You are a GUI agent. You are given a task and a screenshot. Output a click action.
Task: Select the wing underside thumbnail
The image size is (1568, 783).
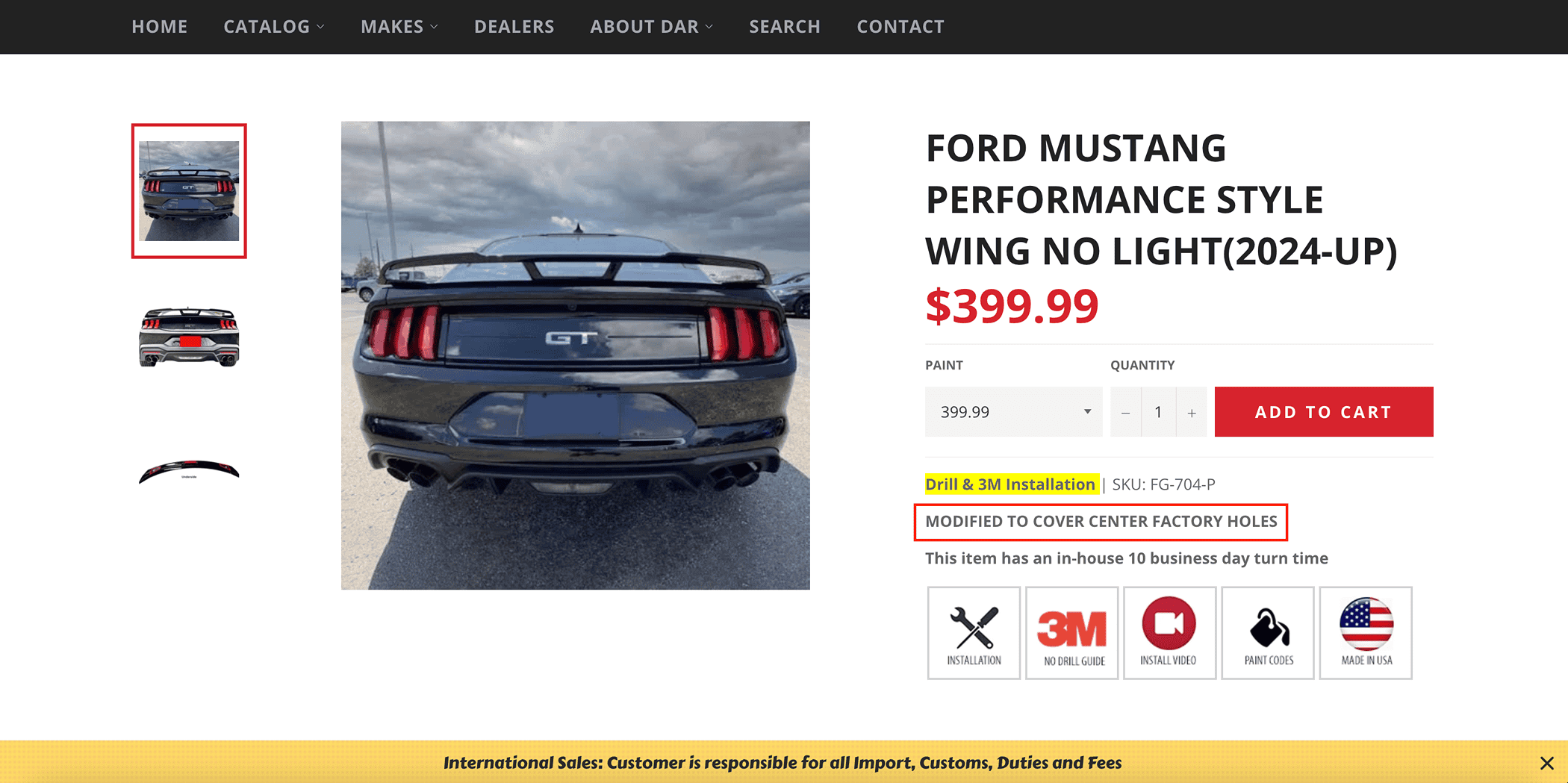tap(189, 471)
